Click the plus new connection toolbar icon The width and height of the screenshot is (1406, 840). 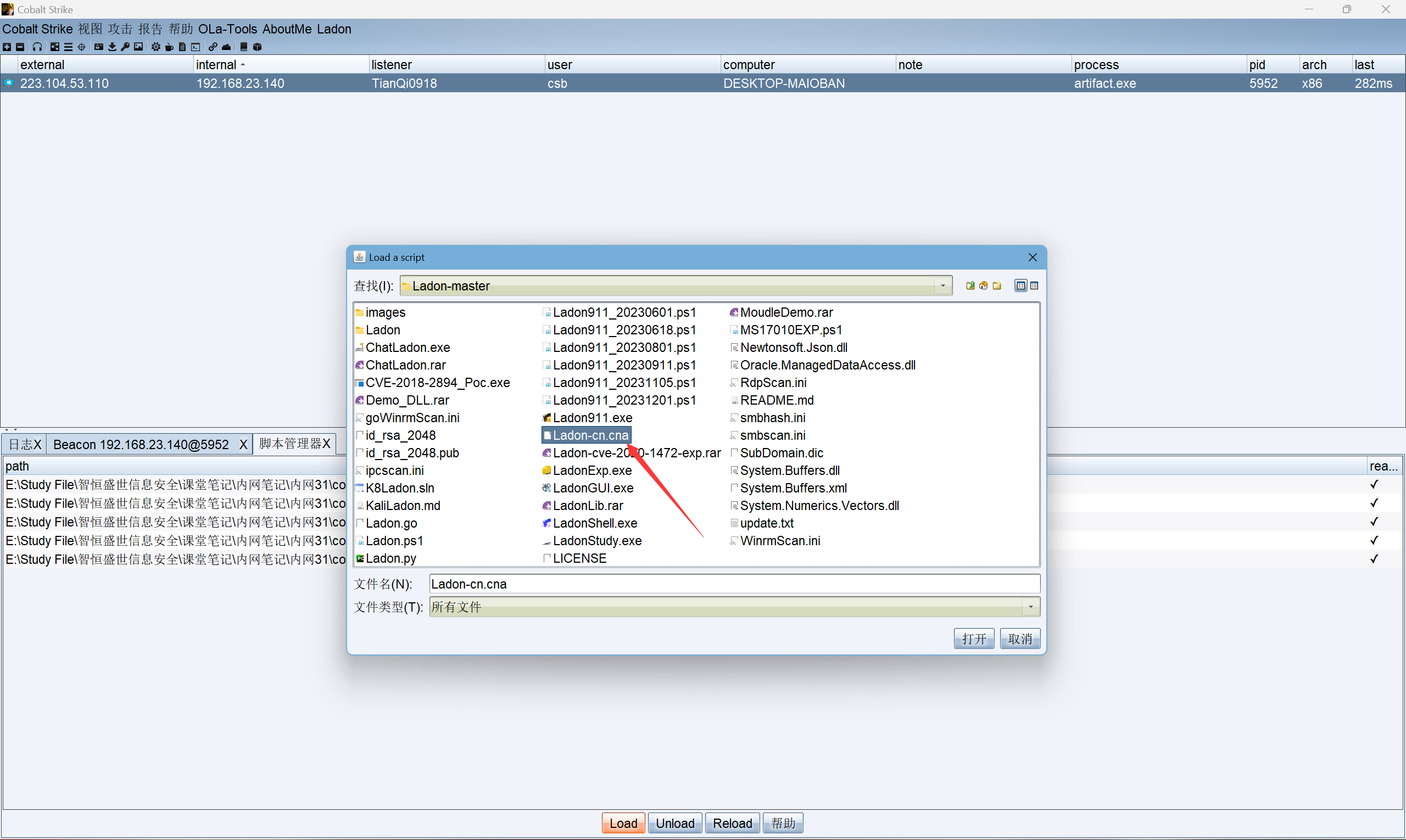7,47
